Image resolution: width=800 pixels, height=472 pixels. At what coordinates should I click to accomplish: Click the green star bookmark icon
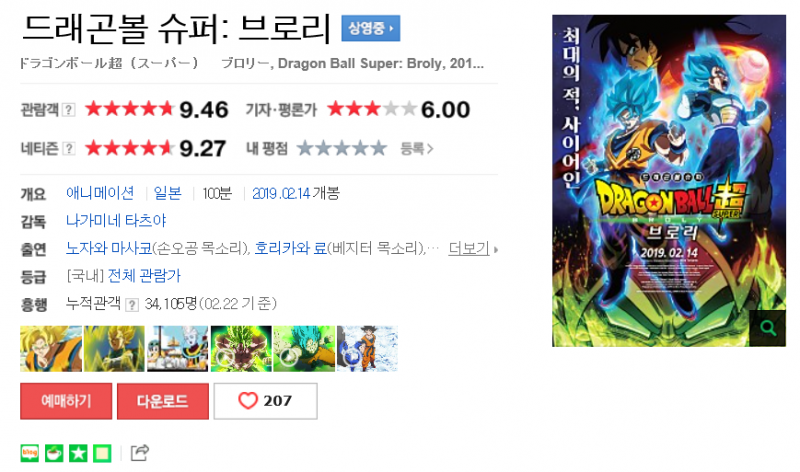coord(78,453)
